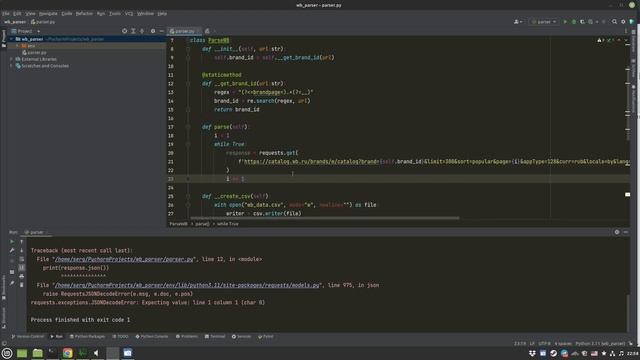Image resolution: width=640 pixels, height=360 pixels.
Task: Expand the env folder
Action: coord(17,46)
